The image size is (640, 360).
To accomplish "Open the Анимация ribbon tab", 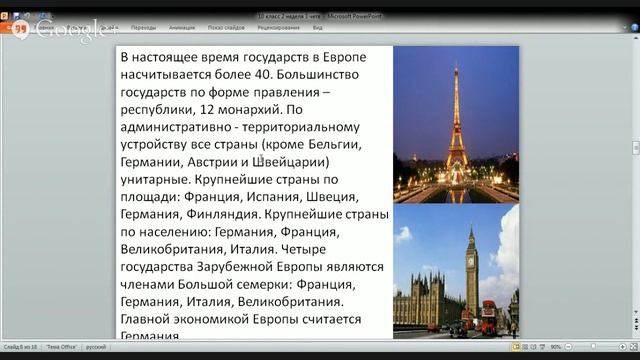I will [x=182, y=28].
